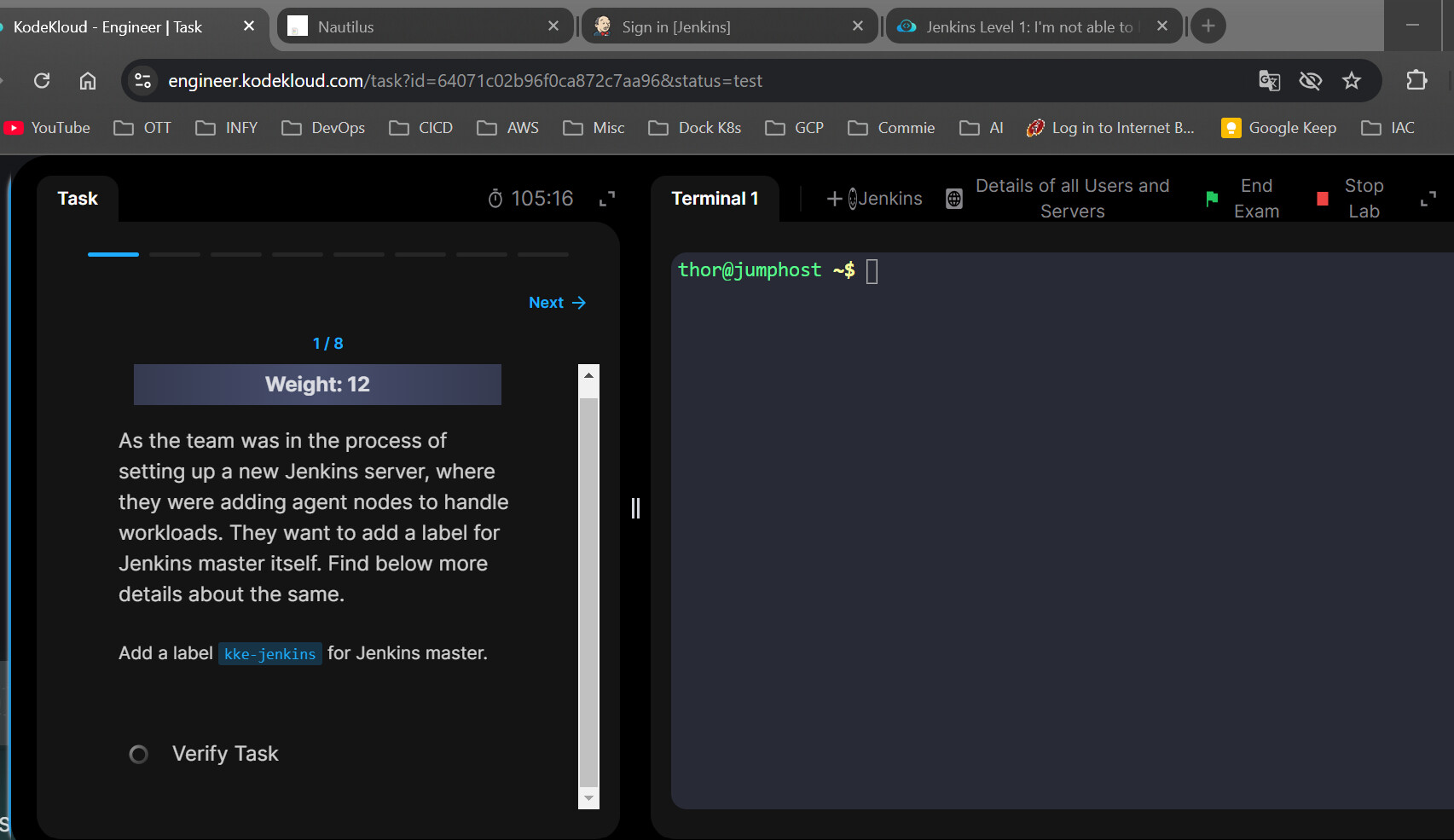Click the site information icon in address bar

[x=142, y=81]
